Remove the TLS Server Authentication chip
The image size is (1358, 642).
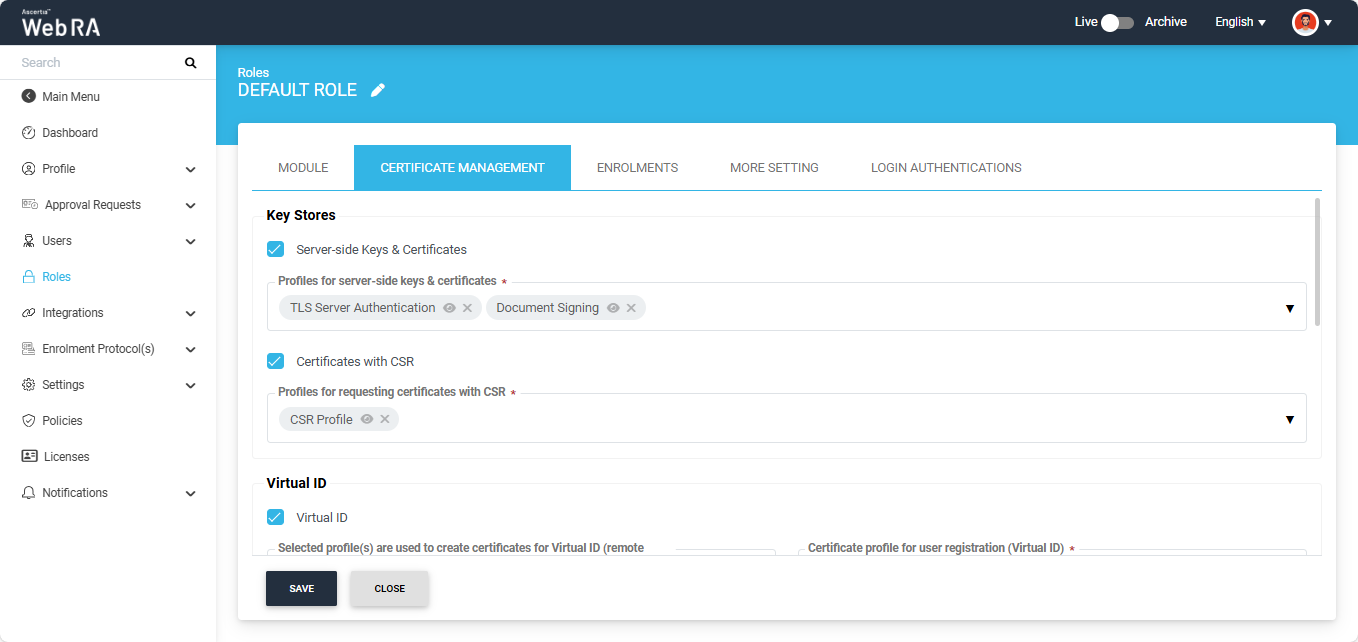(x=467, y=308)
